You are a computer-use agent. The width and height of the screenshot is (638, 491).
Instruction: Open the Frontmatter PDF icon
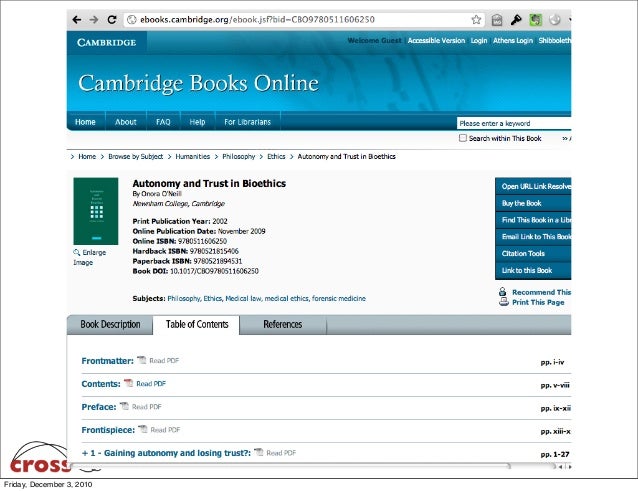142,360
